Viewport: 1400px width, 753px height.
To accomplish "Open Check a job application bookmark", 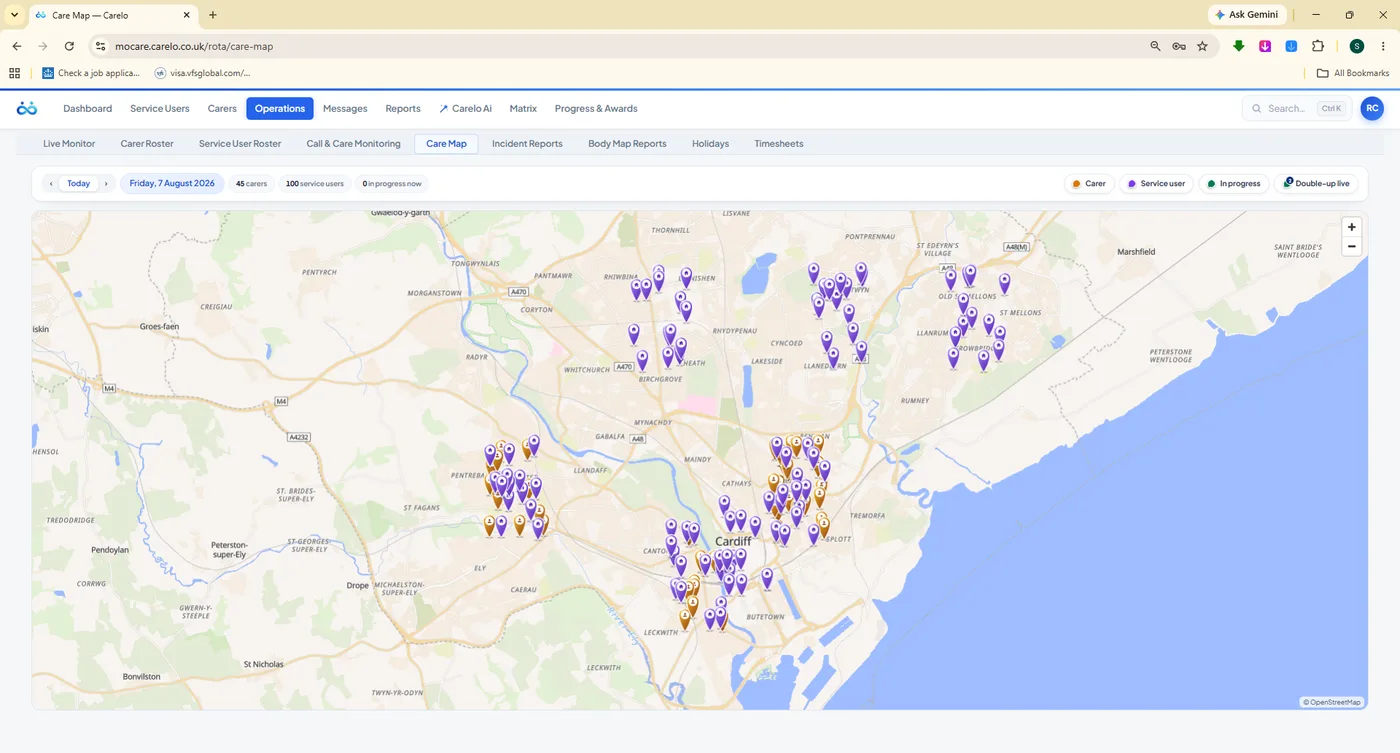I will click(91, 73).
